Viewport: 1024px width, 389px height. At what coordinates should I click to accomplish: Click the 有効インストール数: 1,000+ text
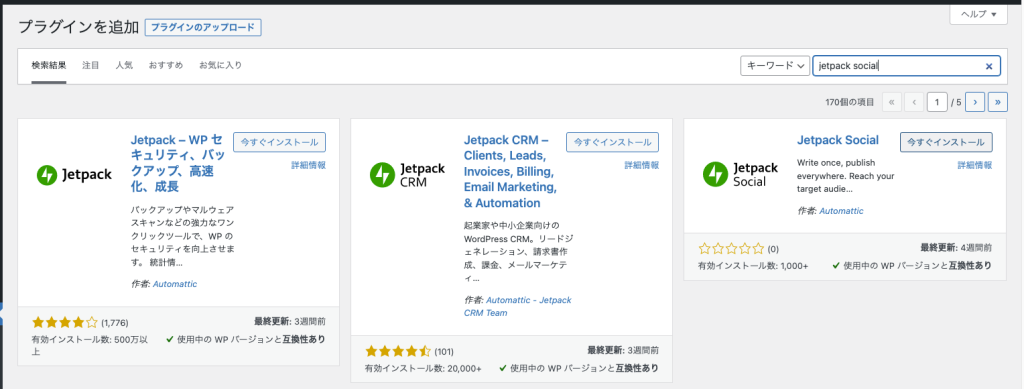click(753, 266)
